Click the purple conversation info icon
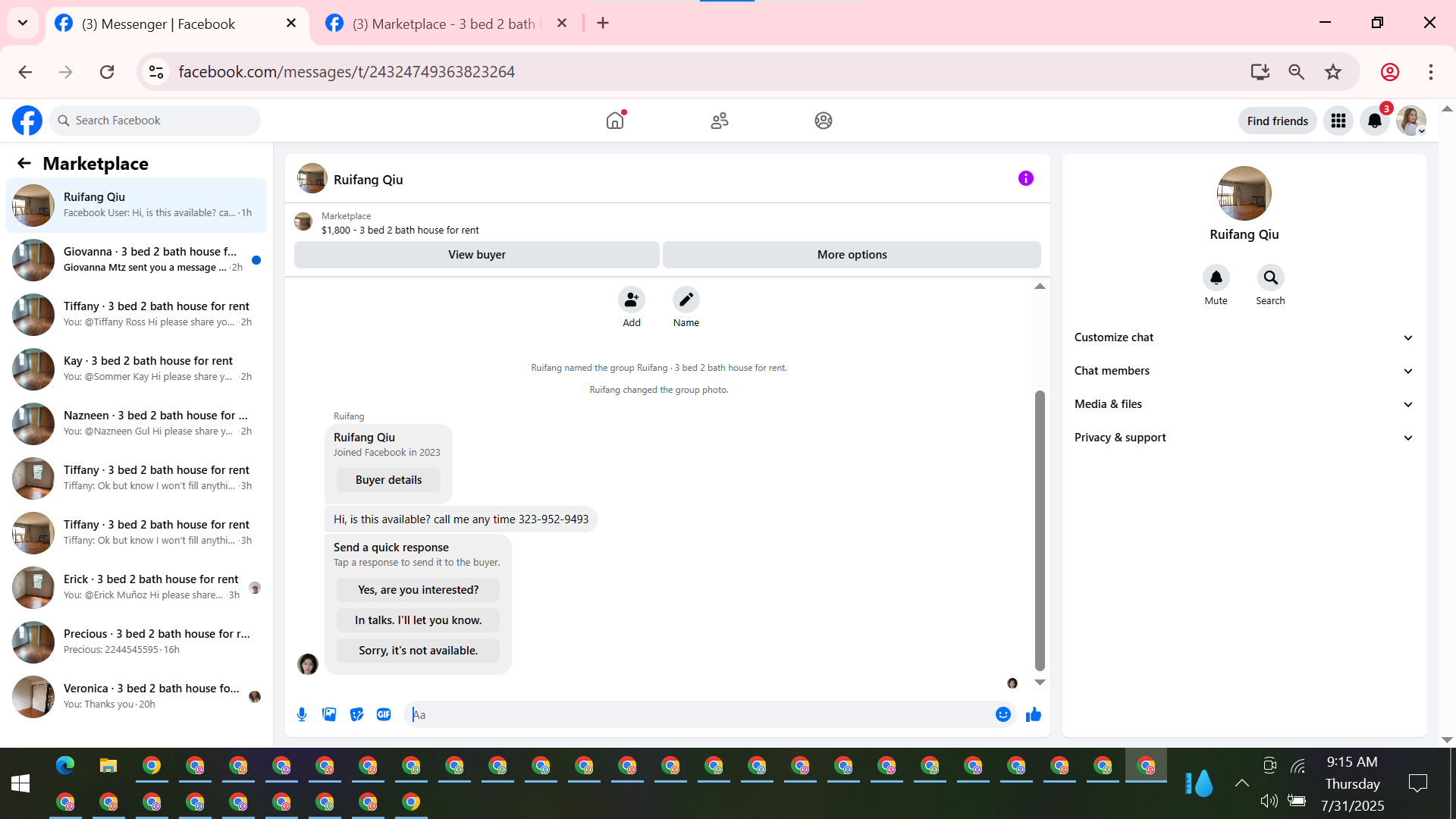 tap(1025, 178)
